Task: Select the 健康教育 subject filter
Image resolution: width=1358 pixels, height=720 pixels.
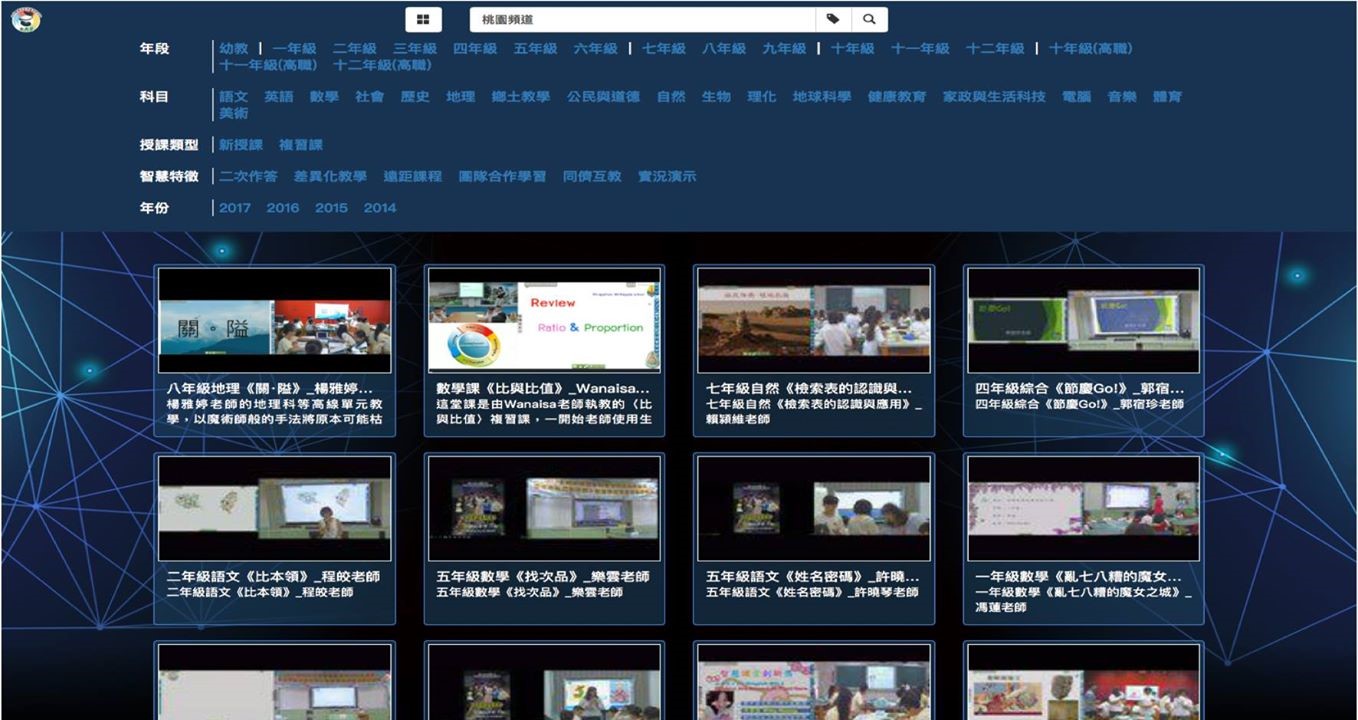Action: [897, 97]
